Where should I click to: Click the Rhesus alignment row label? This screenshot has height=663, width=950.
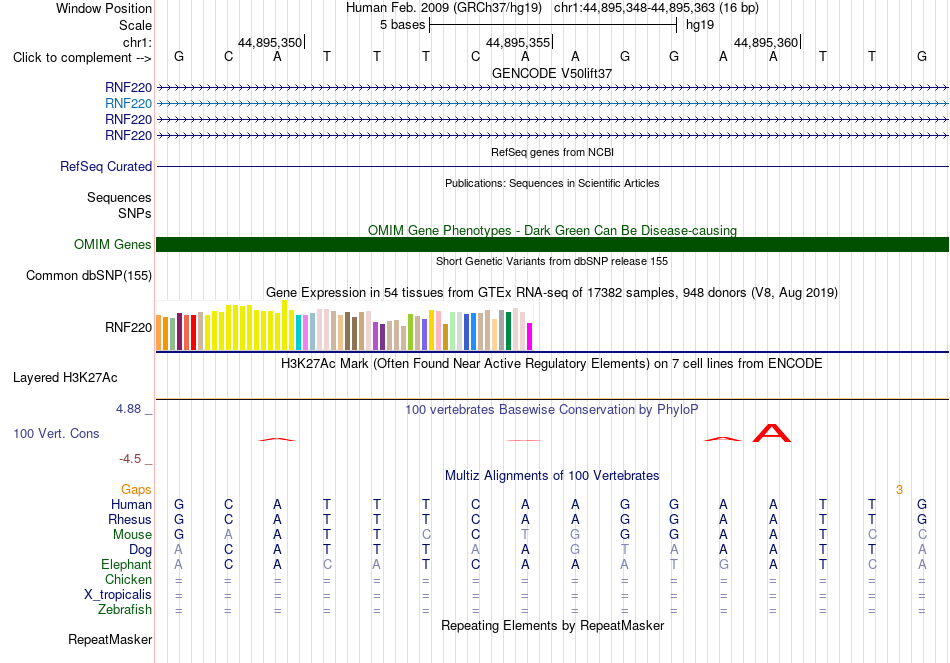(x=130, y=520)
